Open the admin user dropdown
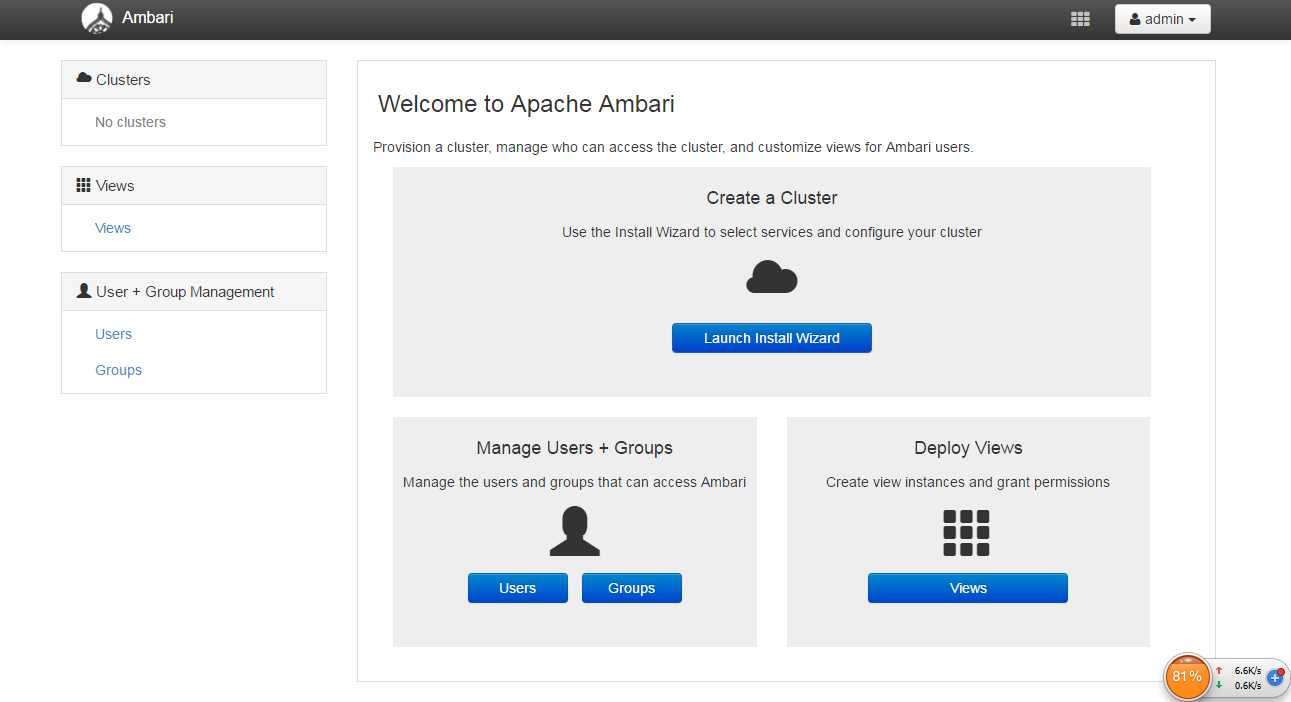The width and height of the screenshot is (1291, 702). pos(1162,19)
